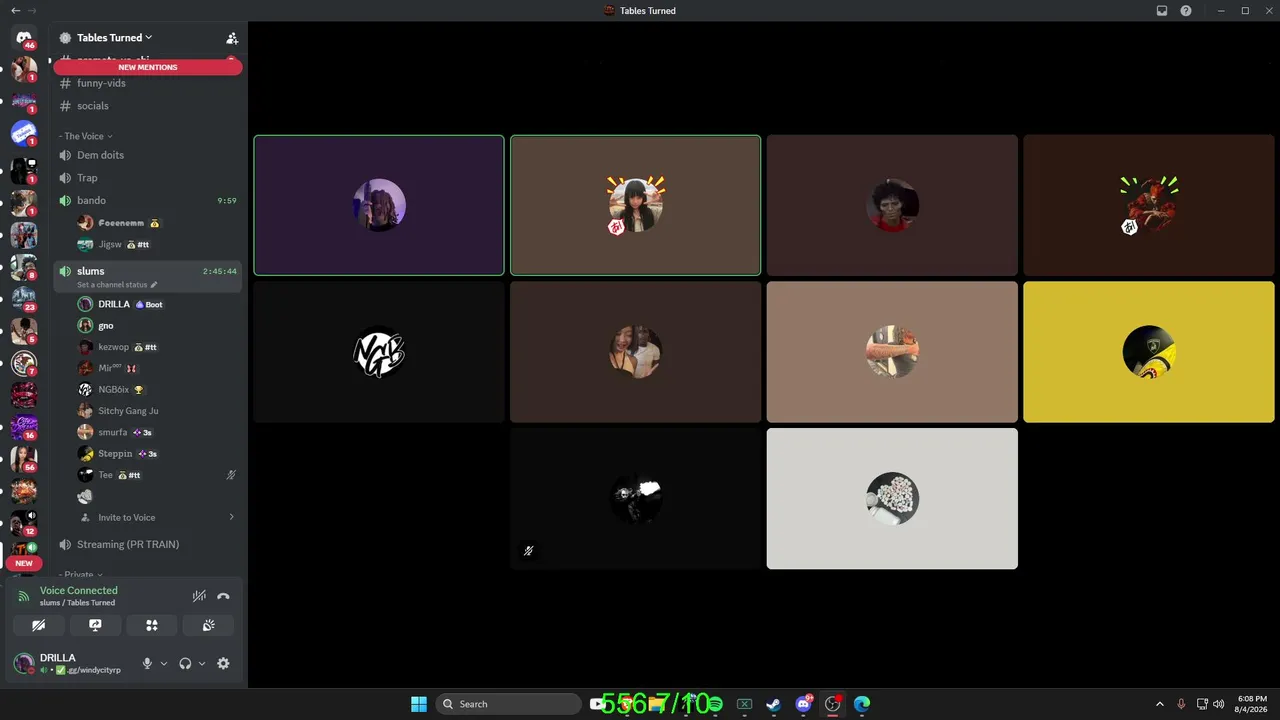Jump to New Mentions
1280x720 pixels.
[148, 67]
